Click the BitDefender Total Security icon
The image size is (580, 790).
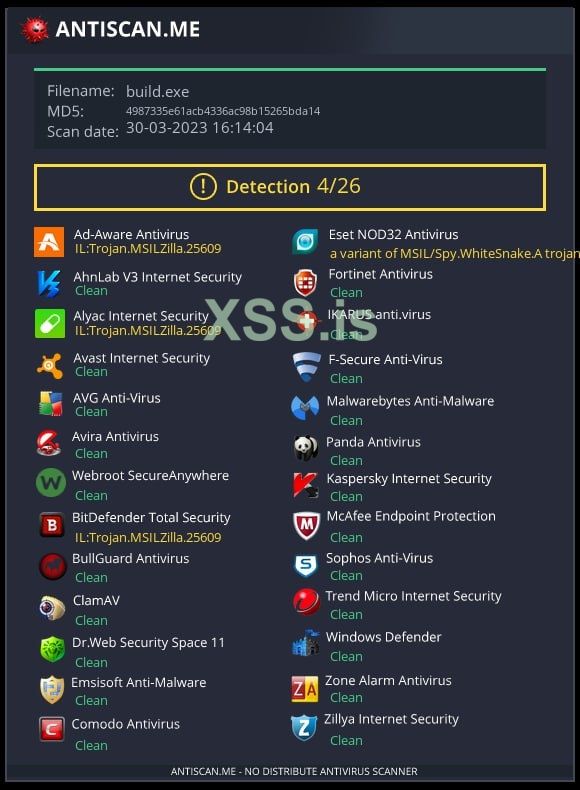(52, 525)
